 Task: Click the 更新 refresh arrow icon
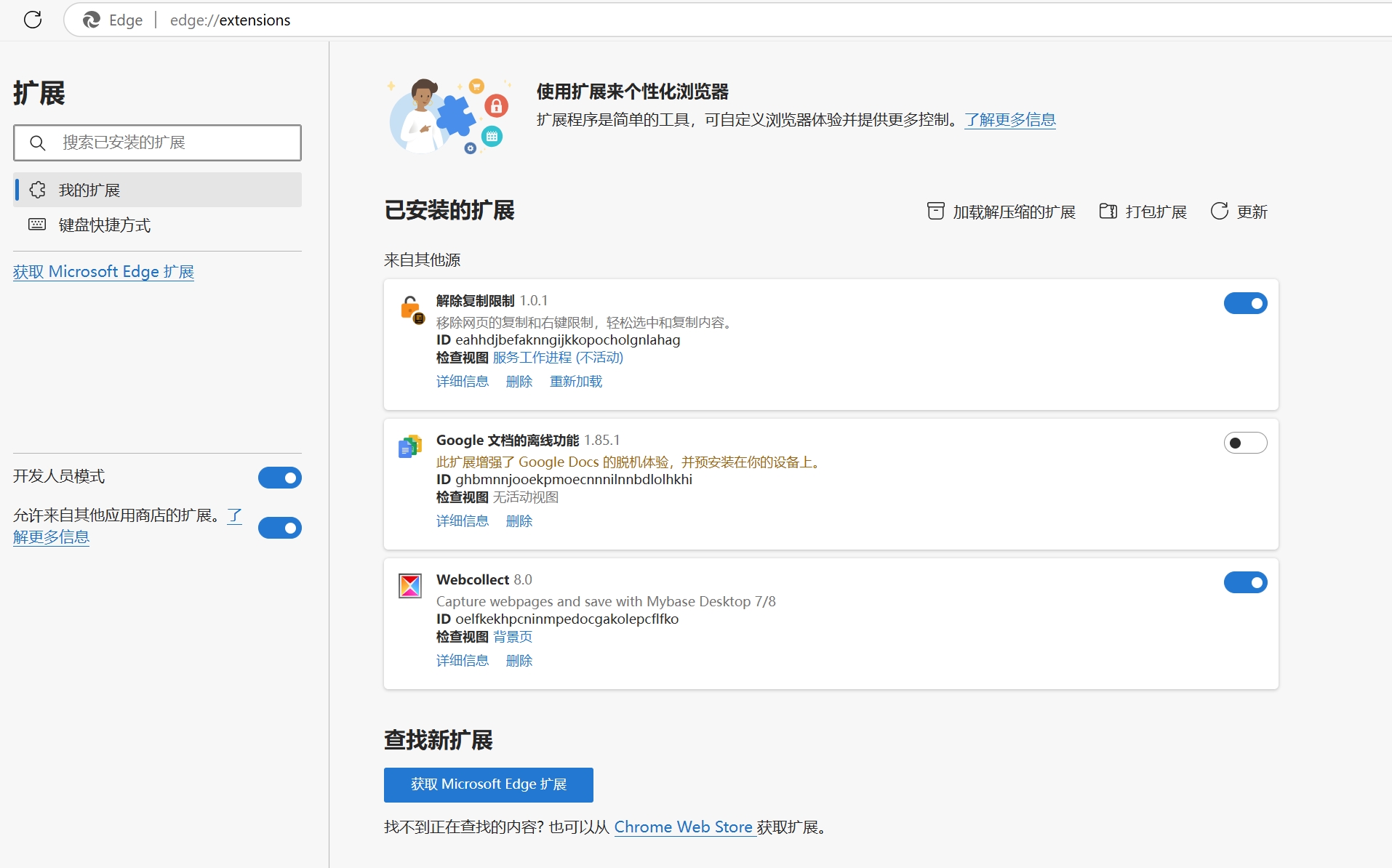tap(1220, 211)
